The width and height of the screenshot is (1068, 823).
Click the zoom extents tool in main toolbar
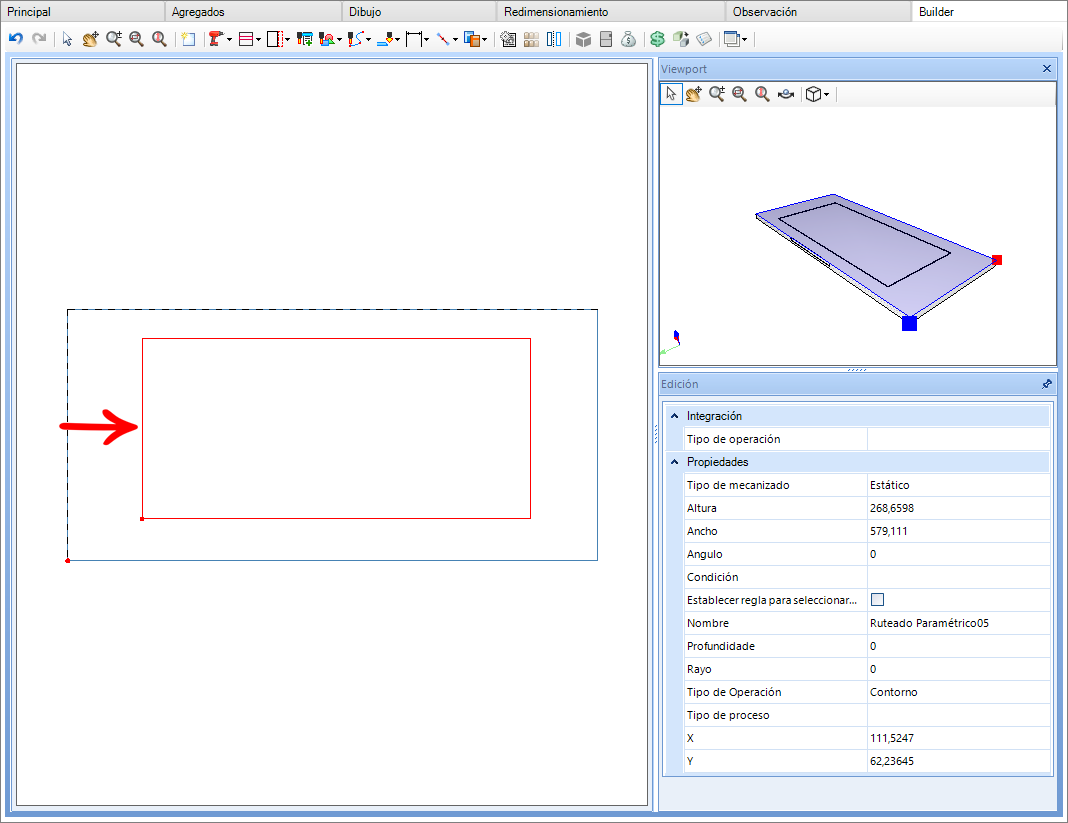click(159, 39)
